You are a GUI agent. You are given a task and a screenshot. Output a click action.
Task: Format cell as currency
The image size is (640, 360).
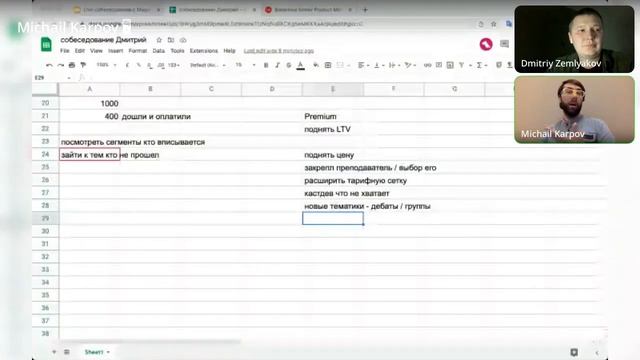click(x=127, y=65)
